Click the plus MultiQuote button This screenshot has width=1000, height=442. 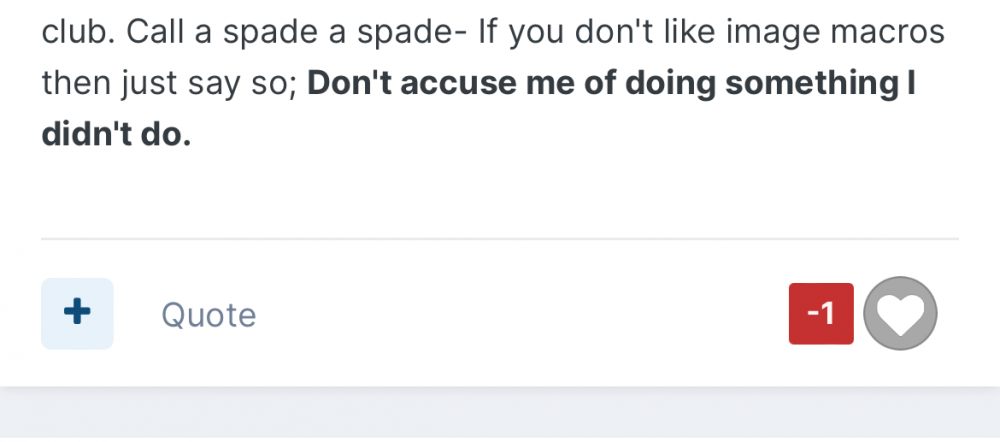77,314
